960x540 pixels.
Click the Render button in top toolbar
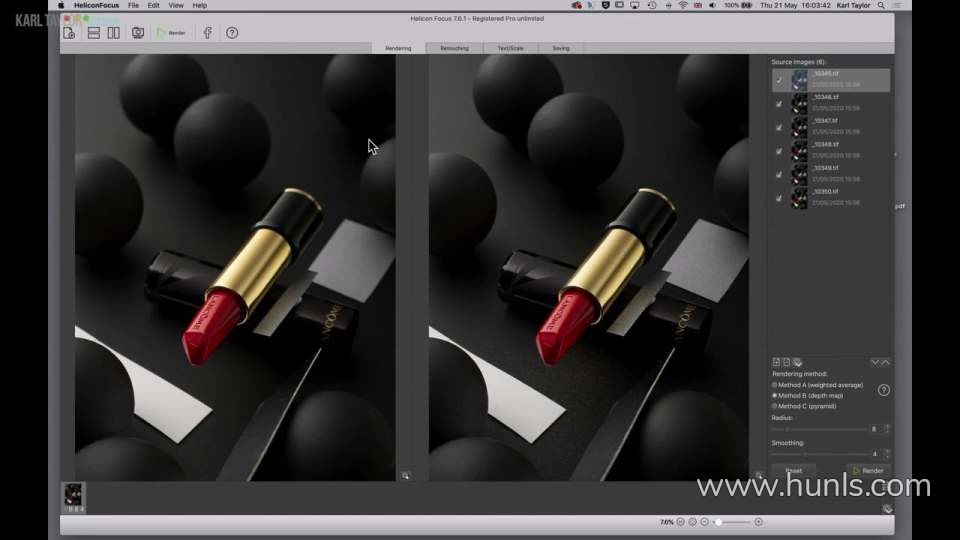(x=171, y=33)
